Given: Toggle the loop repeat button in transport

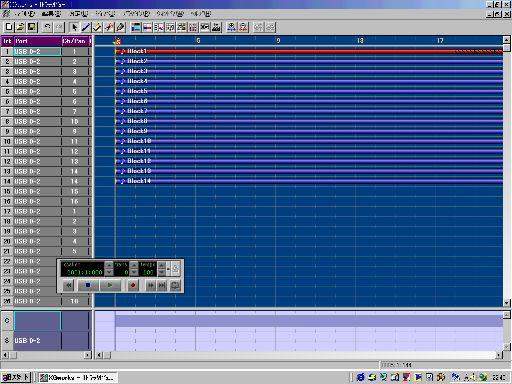Looking at the screenshot, I should (x=175, y=285).
